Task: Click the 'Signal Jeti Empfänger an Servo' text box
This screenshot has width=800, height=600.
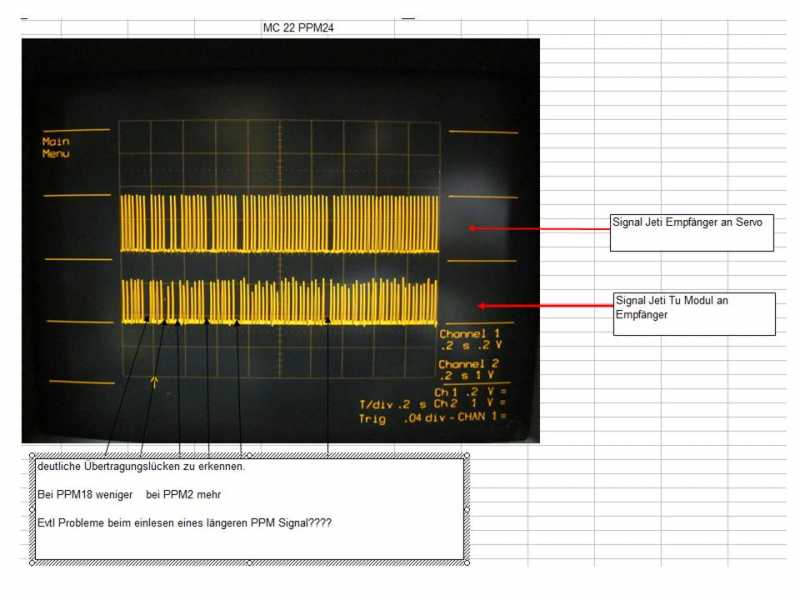Action: tap(691, 233)
